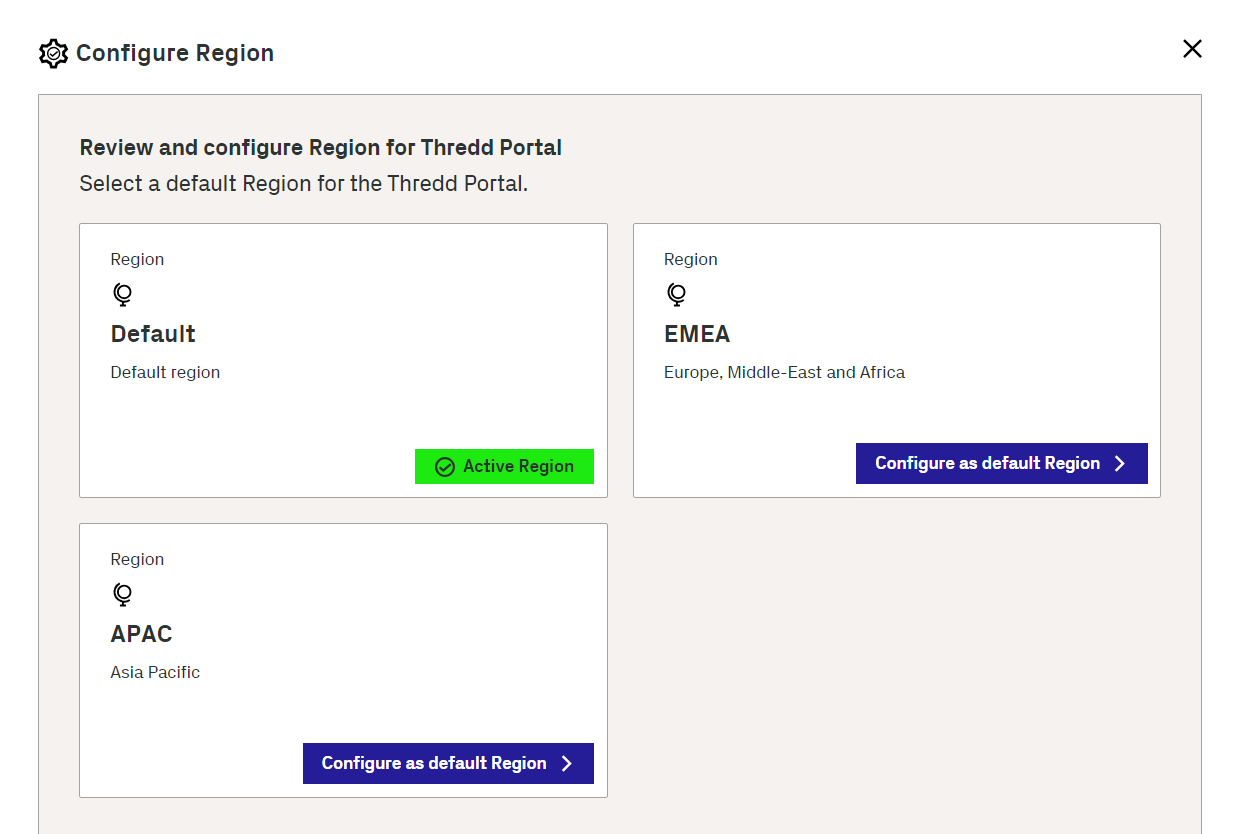Close the Configure Region dialog
This screenshot has height=834, width=1233.
[x=1192, y=49]
